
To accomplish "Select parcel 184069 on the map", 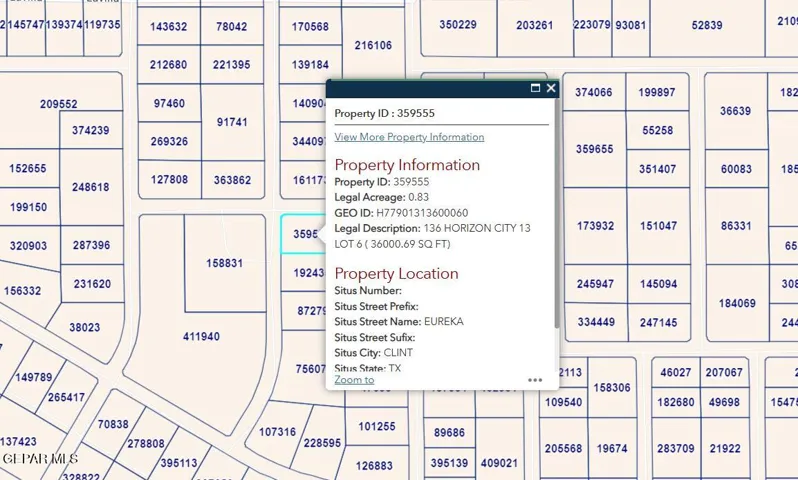I will tap(737, 303).
